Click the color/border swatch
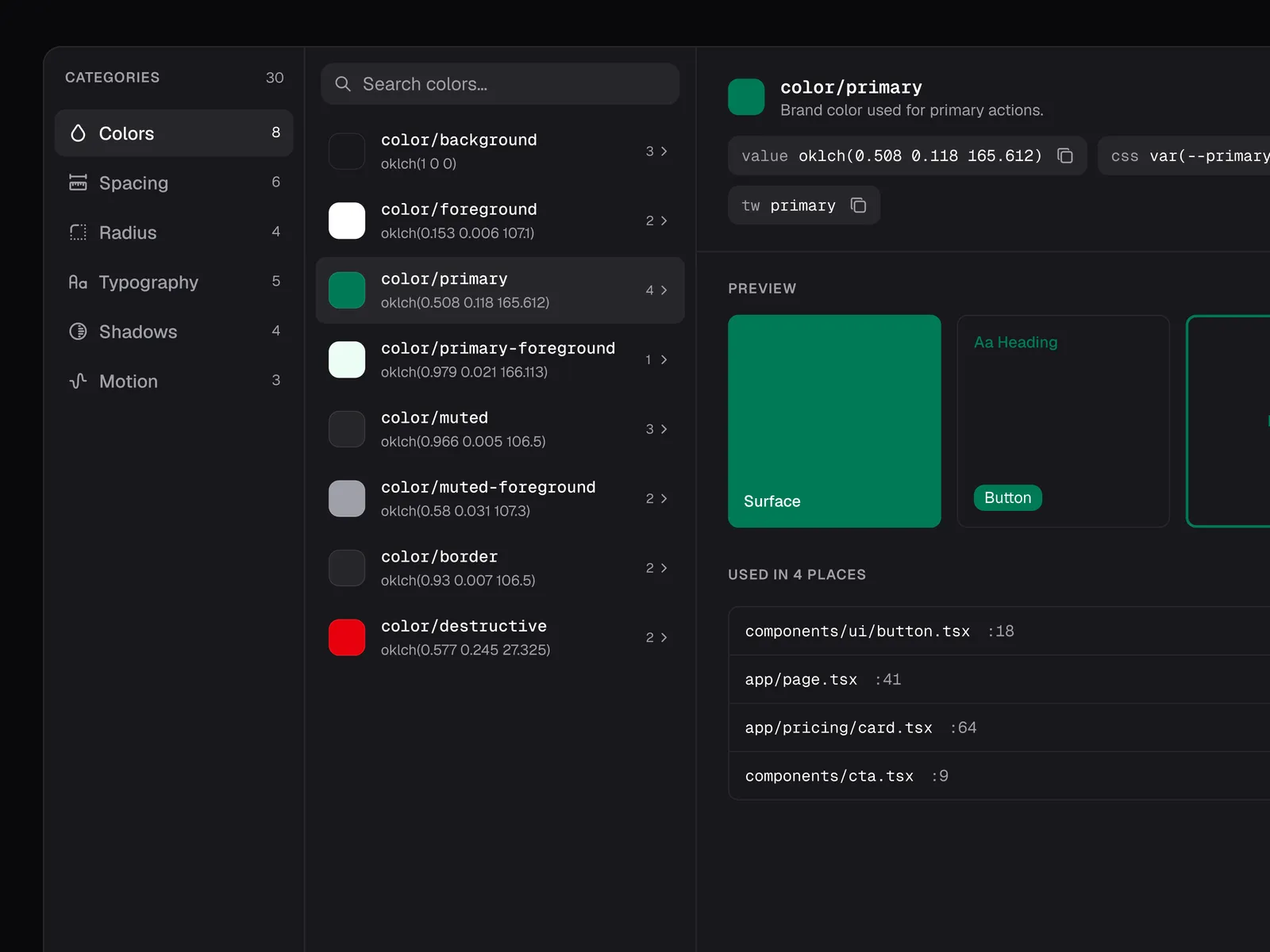Image resolution: width=1270 pixels, height=952 pixels. tap(347, 568)
